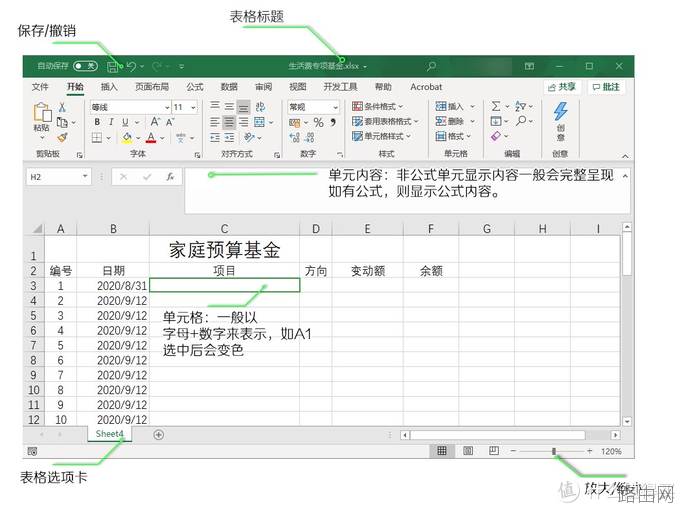Switch to the 公式 (Formulas) tab
The image size is (680, 508).
click(195, 87)
